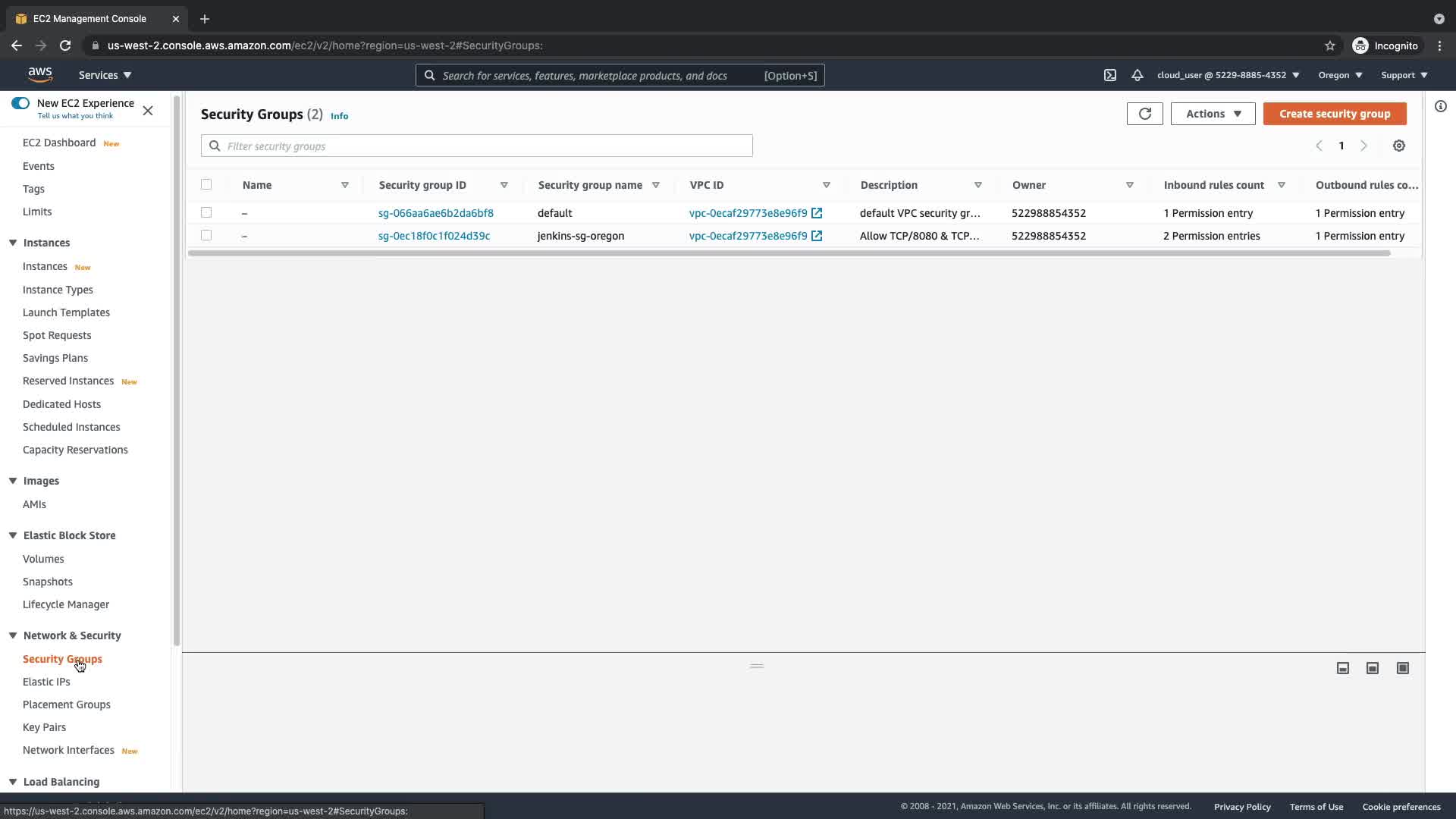This screenshot has height=819, width=1456.
Task: Focus the Filter security groups field
Action: coord(485,146)
